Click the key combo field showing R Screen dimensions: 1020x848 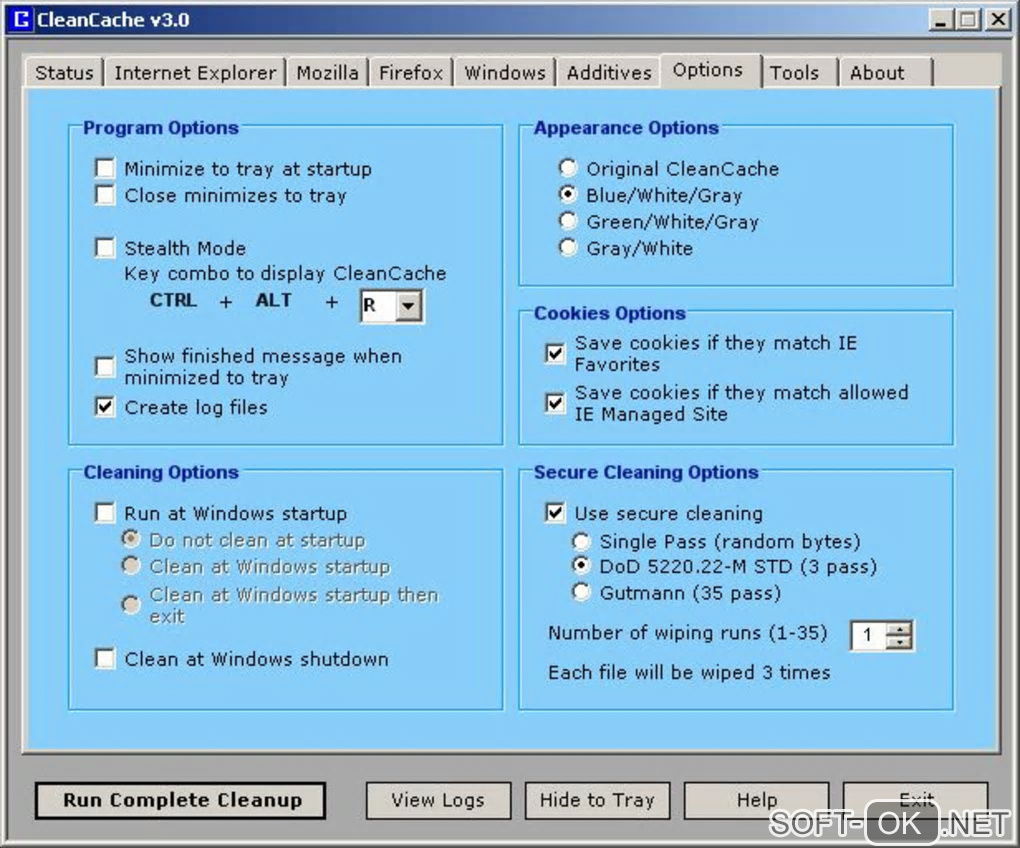[x=379, y=306]
